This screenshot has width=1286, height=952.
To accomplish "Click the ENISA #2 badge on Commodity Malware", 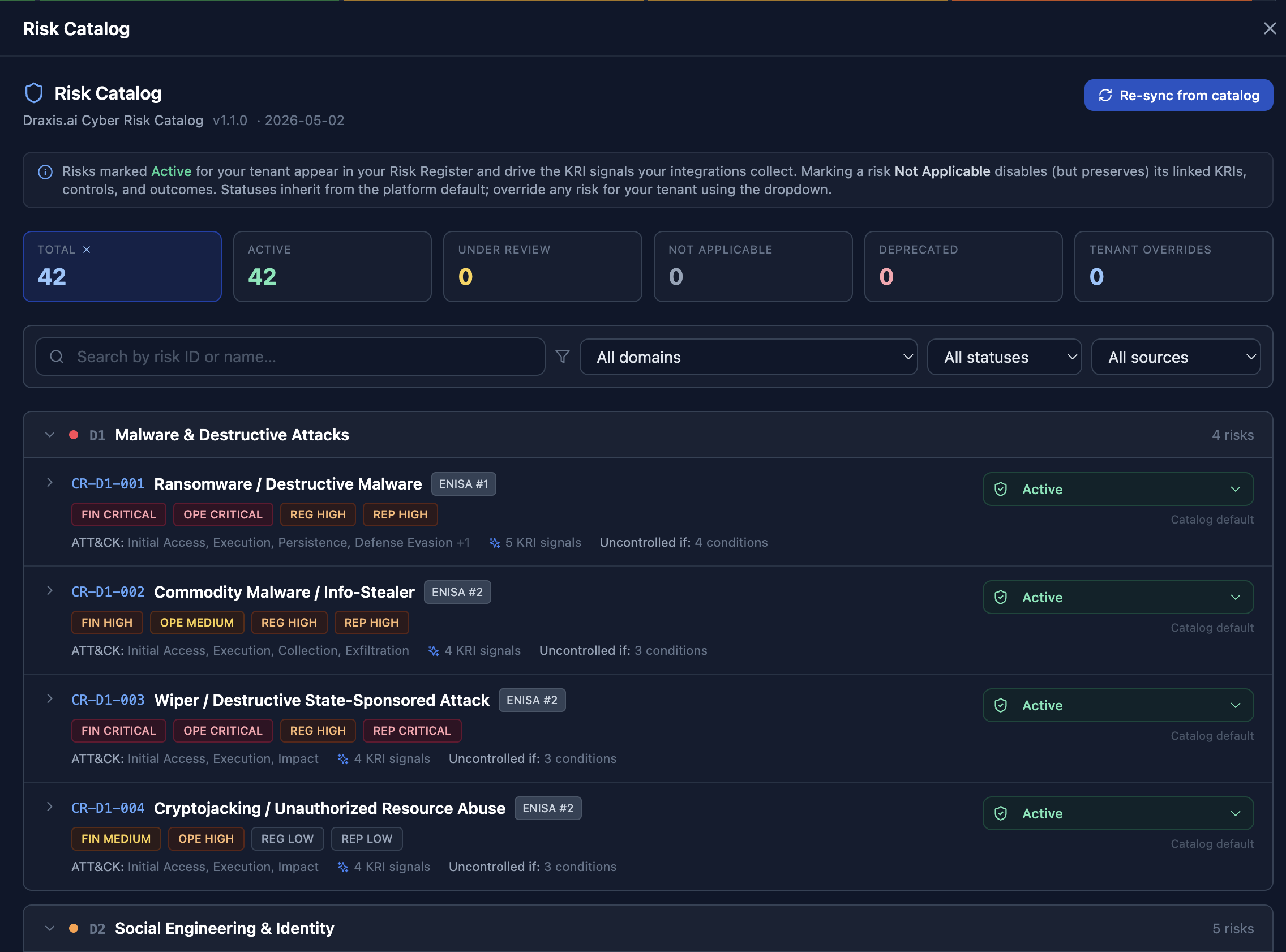I will (x=457, y=592).
